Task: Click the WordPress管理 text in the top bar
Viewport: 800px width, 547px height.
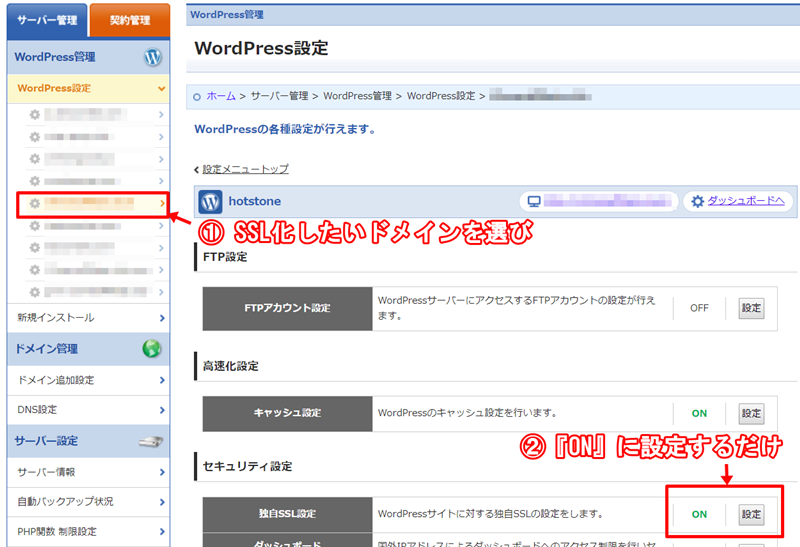Action: [227, 15]
